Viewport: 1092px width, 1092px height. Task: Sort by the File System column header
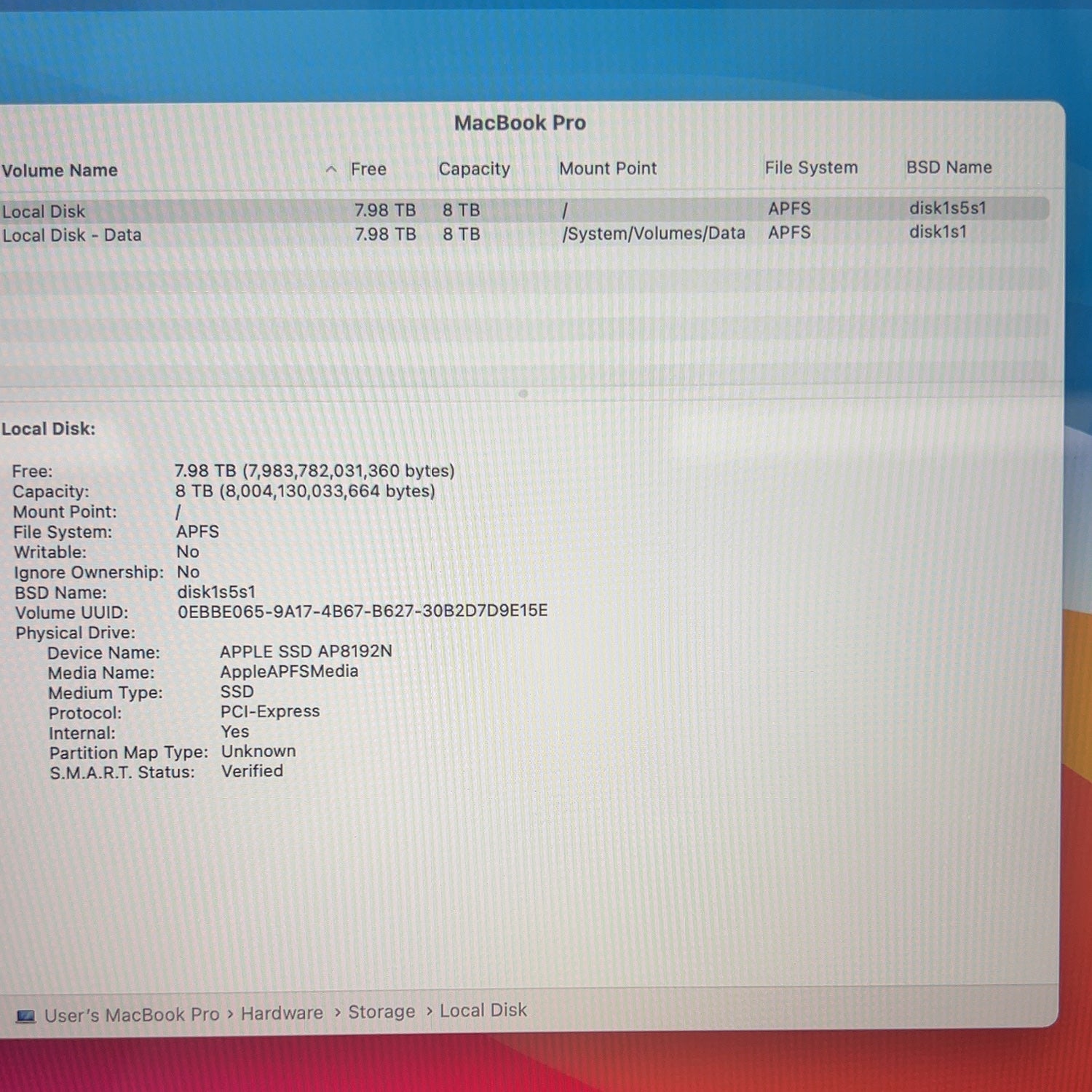click(811, 167)
